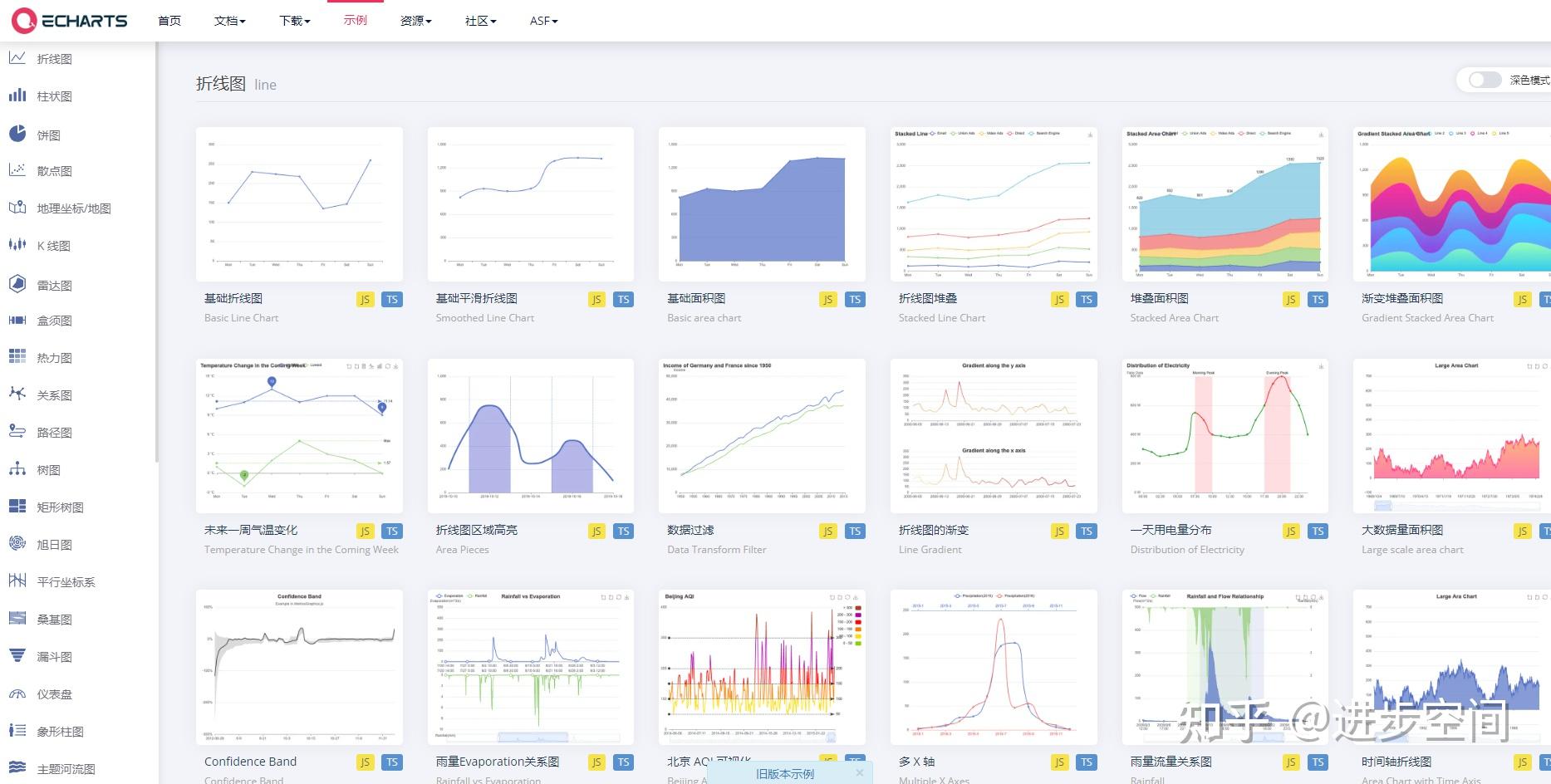The height and width of the screenshot is (784, 1551).
Task: Pick the radar chart icon
Action: coord(17,284)
